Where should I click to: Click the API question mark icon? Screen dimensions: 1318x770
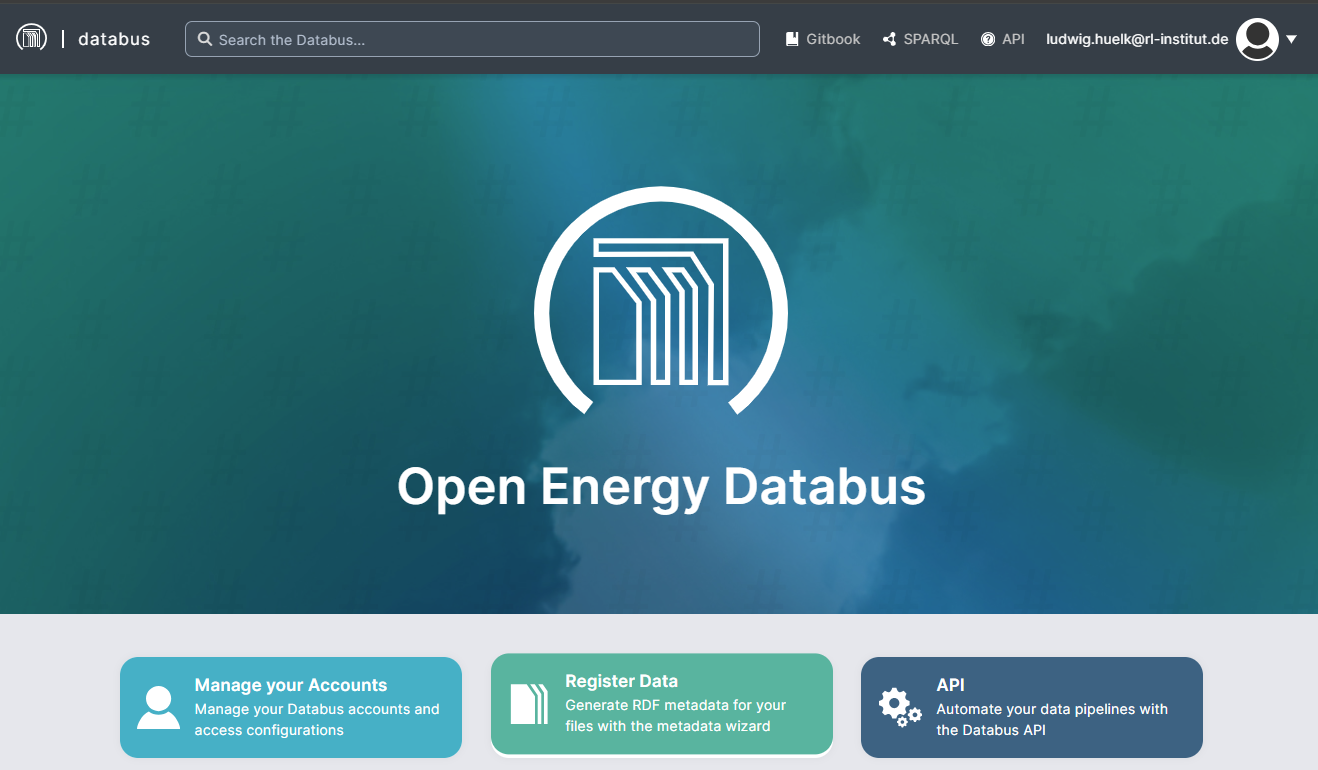pos(988,39)
